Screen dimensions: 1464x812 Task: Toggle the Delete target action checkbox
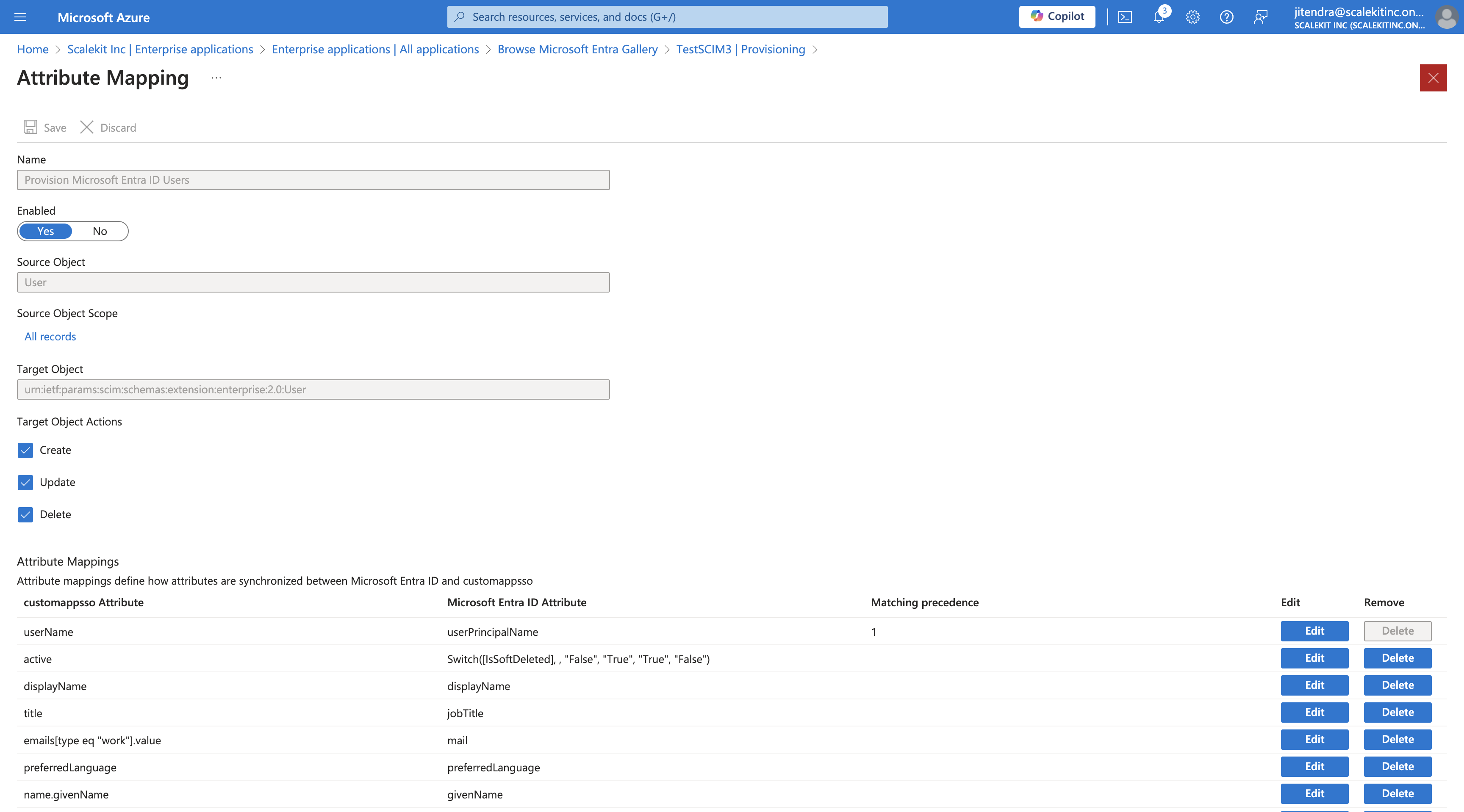[25, 514]
